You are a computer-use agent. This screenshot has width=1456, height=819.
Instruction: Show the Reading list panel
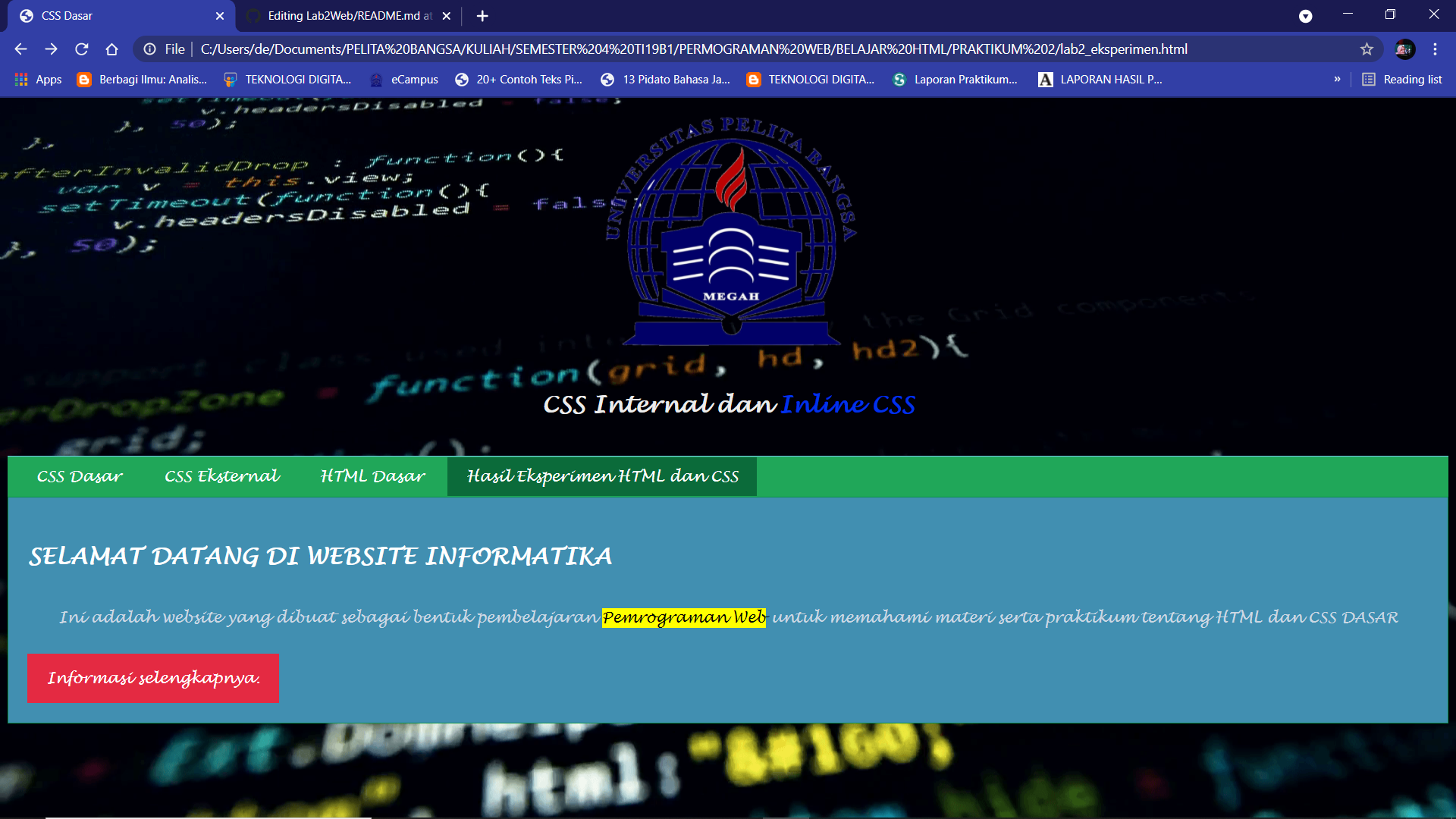click(x=1401, y=79)
